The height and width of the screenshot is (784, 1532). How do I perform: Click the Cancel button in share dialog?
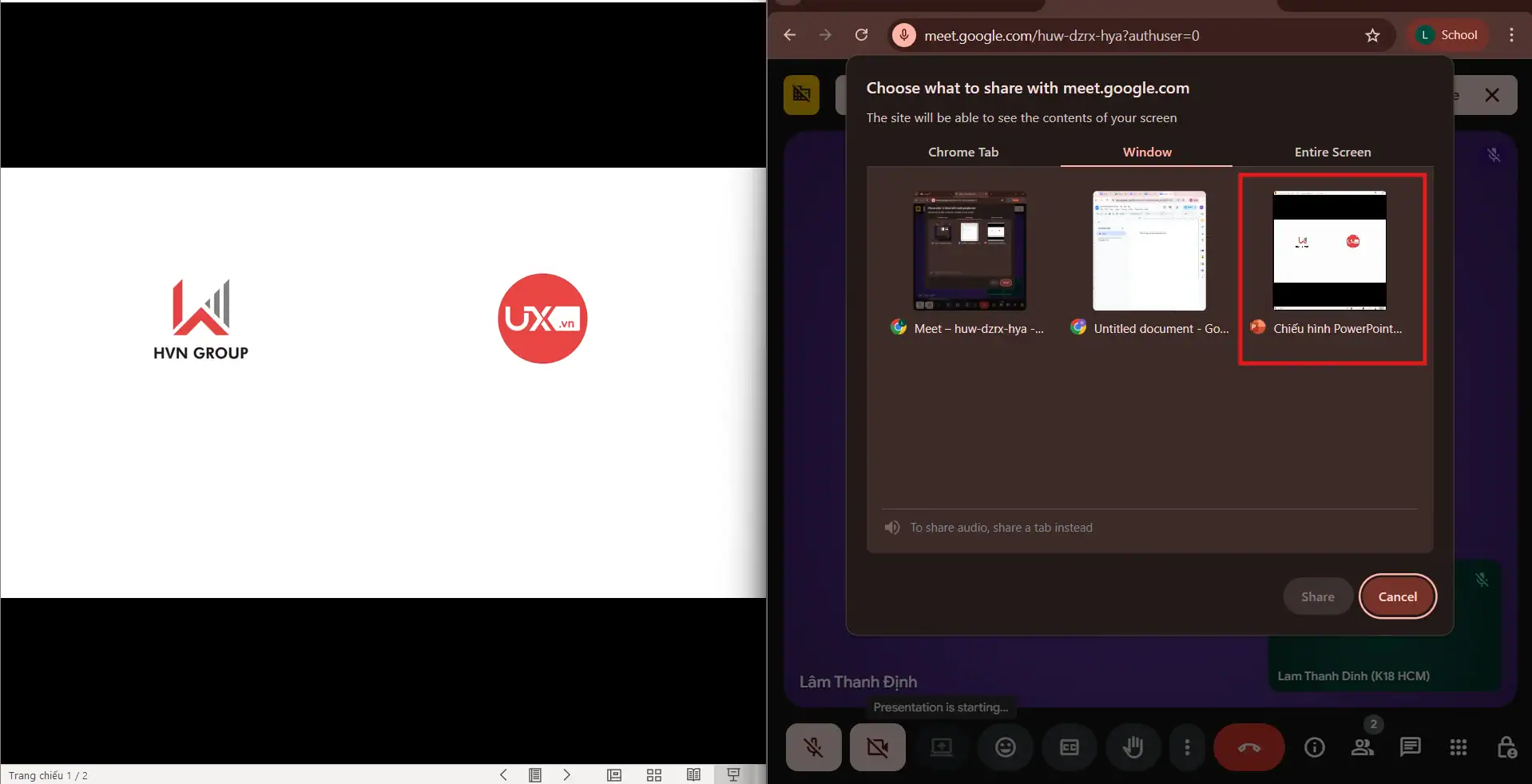pos(1397,596)
